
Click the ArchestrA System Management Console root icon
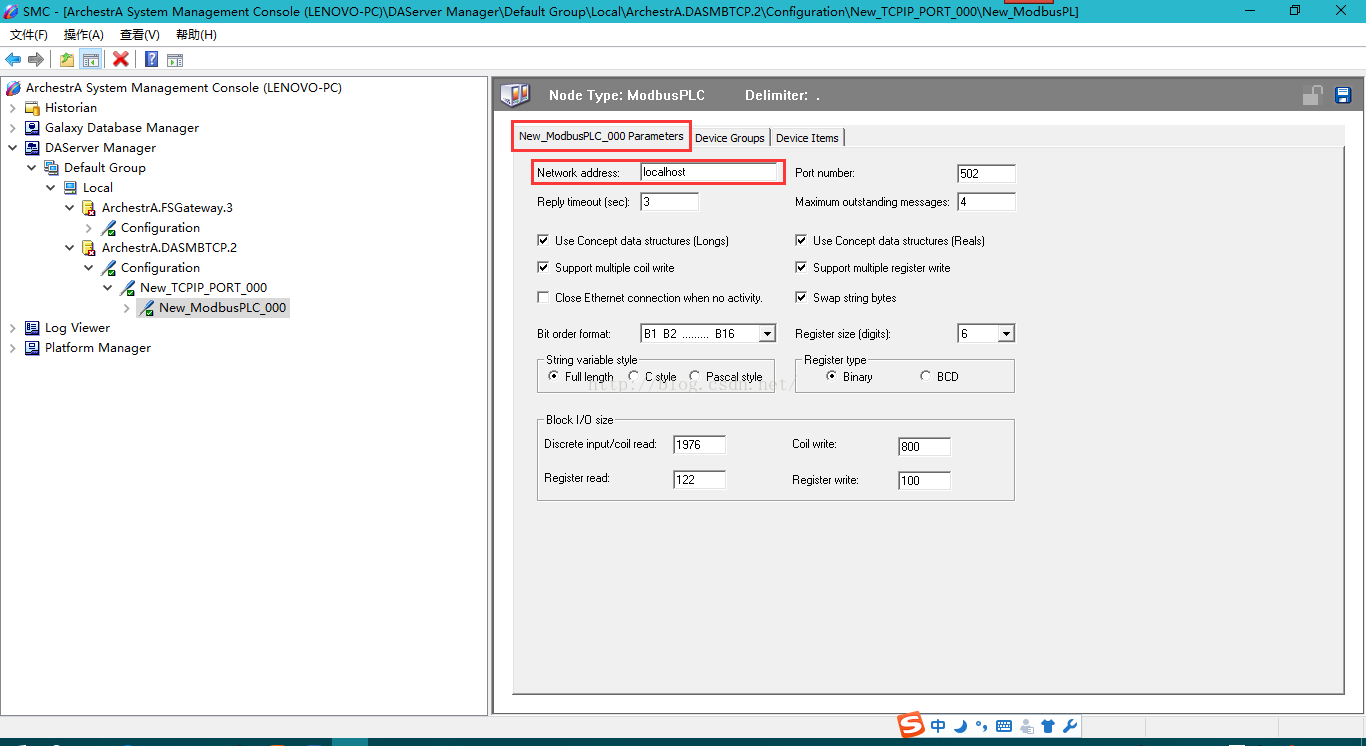(x=13, y=88)
